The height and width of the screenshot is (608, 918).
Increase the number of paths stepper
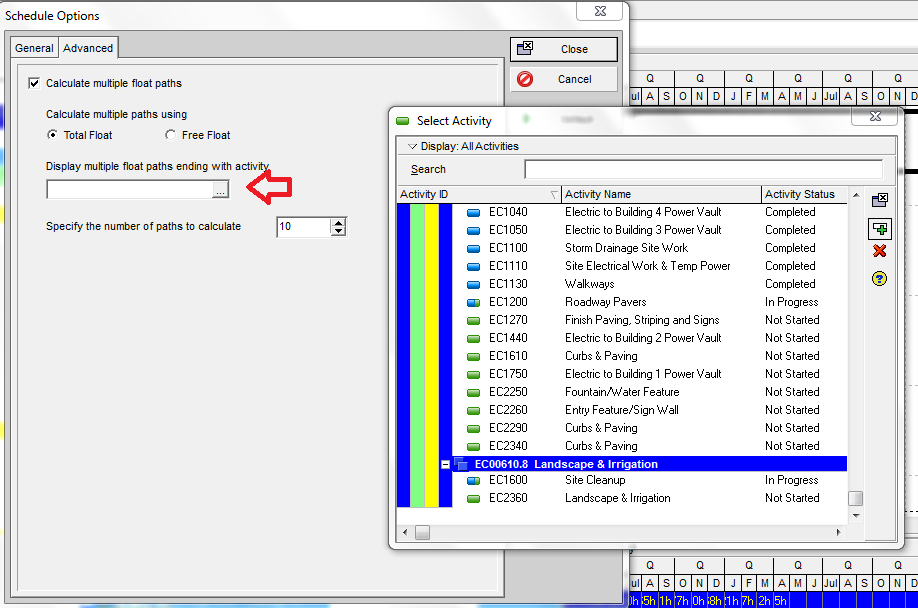coord(338,222)
